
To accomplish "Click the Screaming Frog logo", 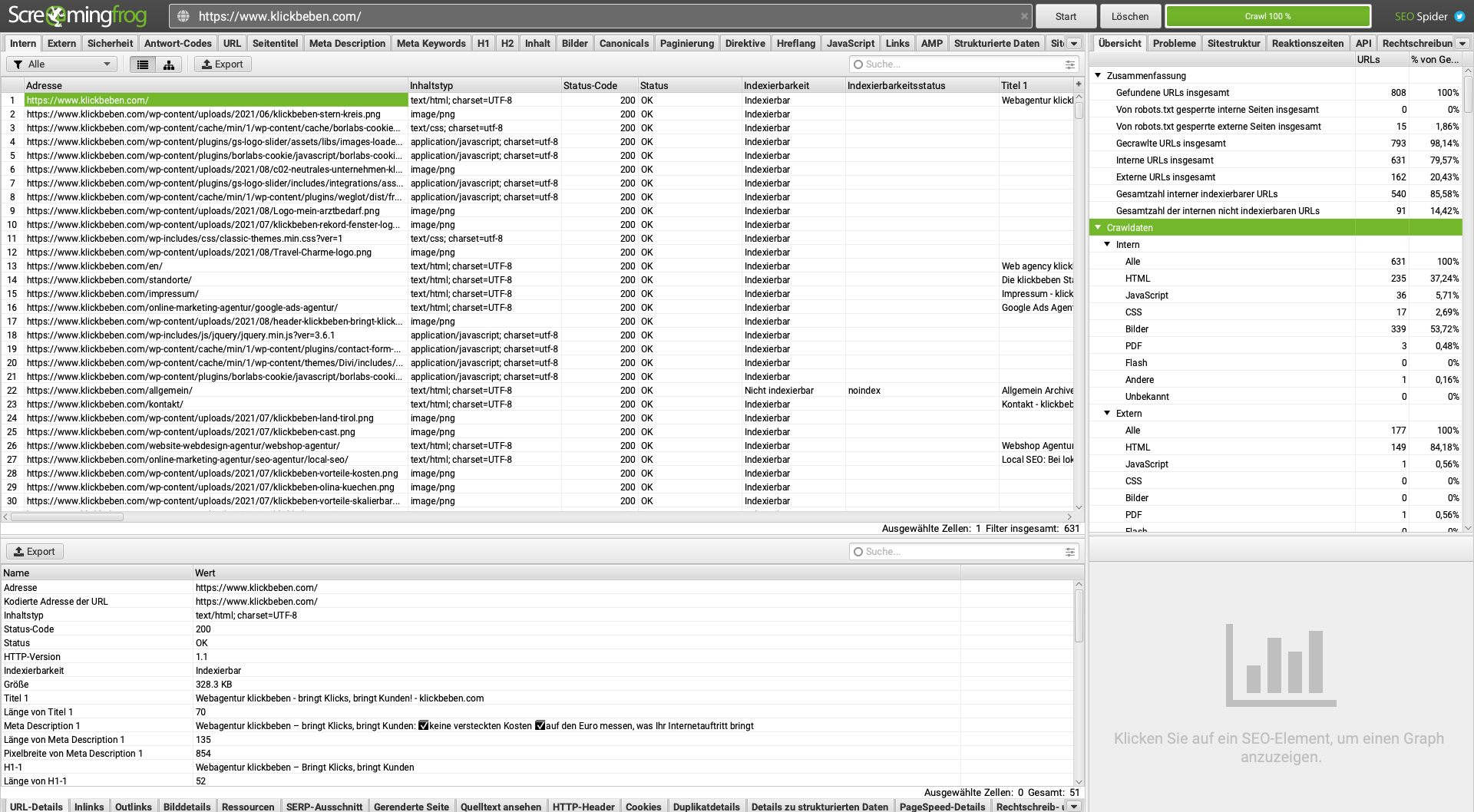I will point(77,15).
